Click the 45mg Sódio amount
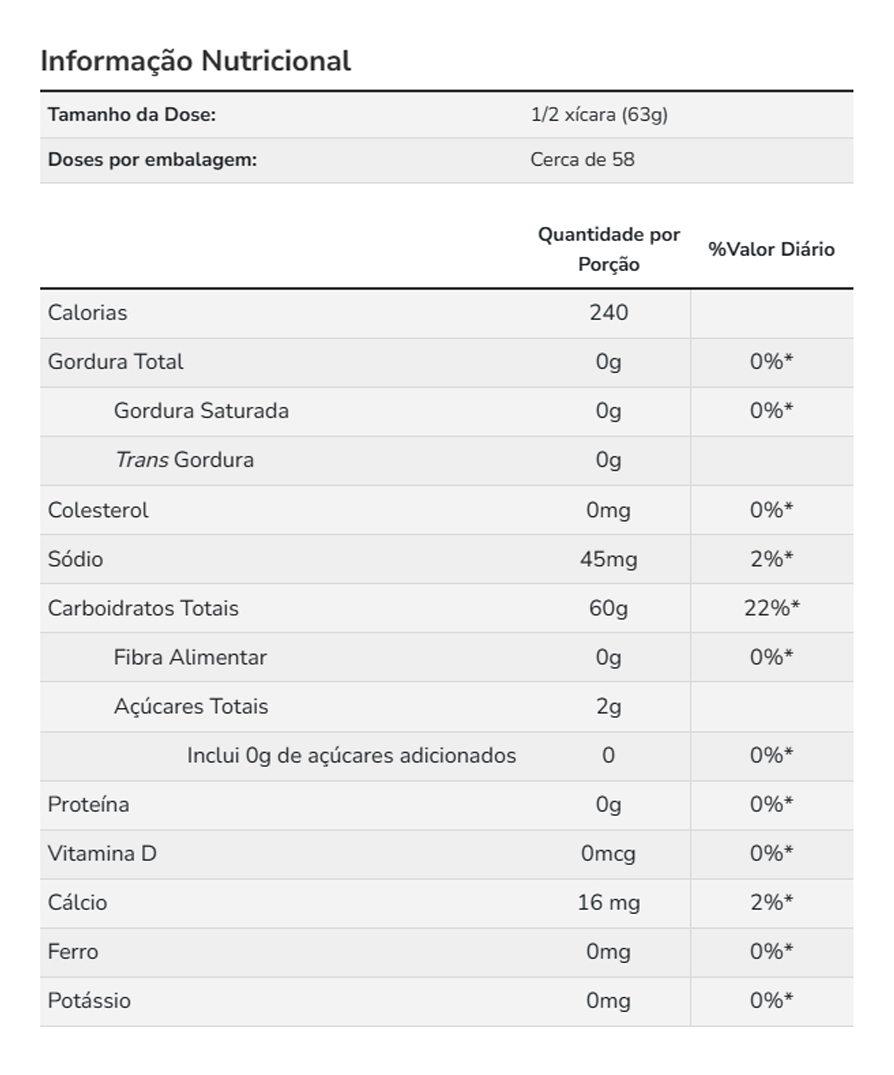This screenshot has width=894, height=1075. coord(608,559)
